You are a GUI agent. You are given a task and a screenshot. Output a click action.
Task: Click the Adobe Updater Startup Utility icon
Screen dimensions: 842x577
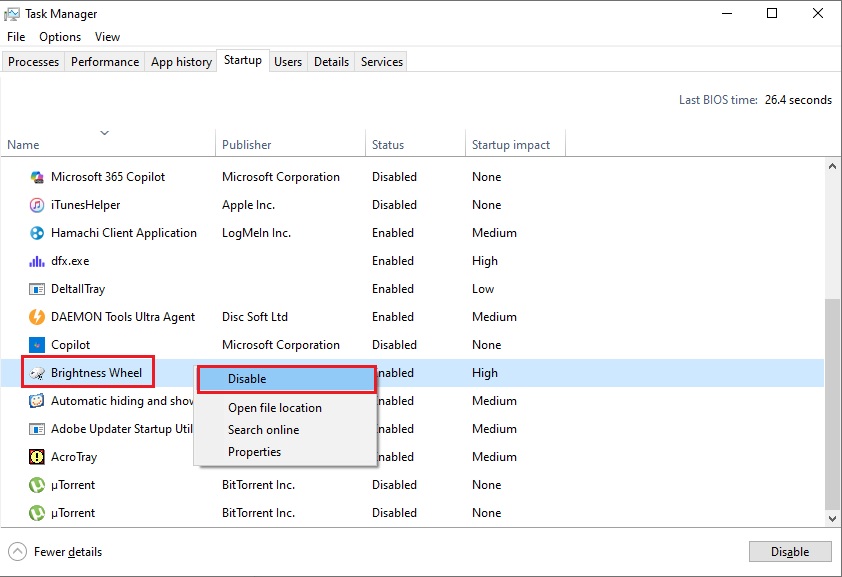point(37,429)
